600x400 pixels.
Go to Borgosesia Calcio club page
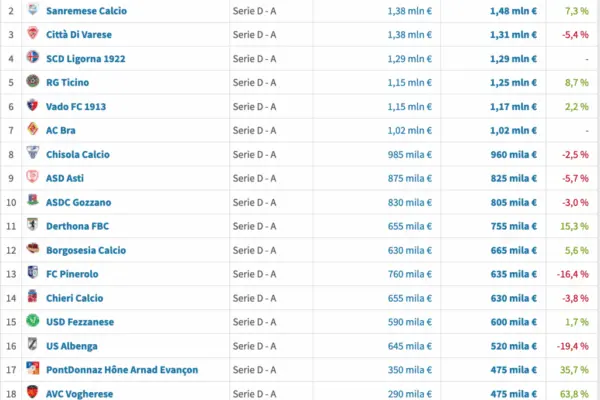click(99, 250)
